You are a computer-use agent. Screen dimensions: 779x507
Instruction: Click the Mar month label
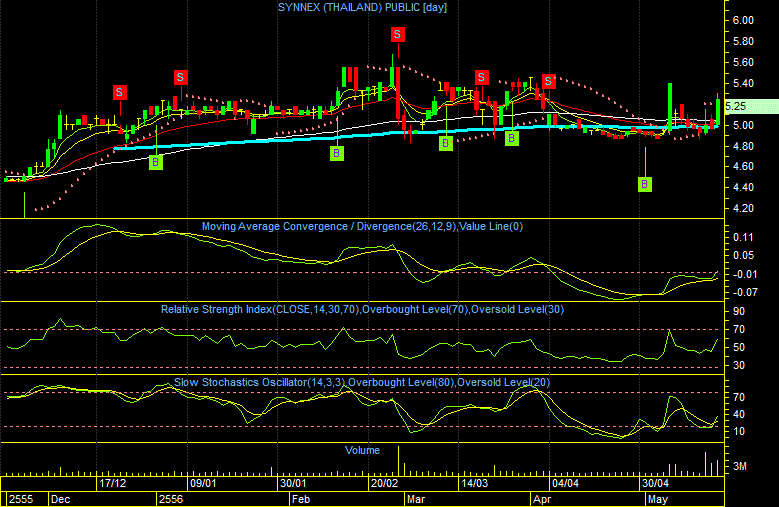[416, 499]
